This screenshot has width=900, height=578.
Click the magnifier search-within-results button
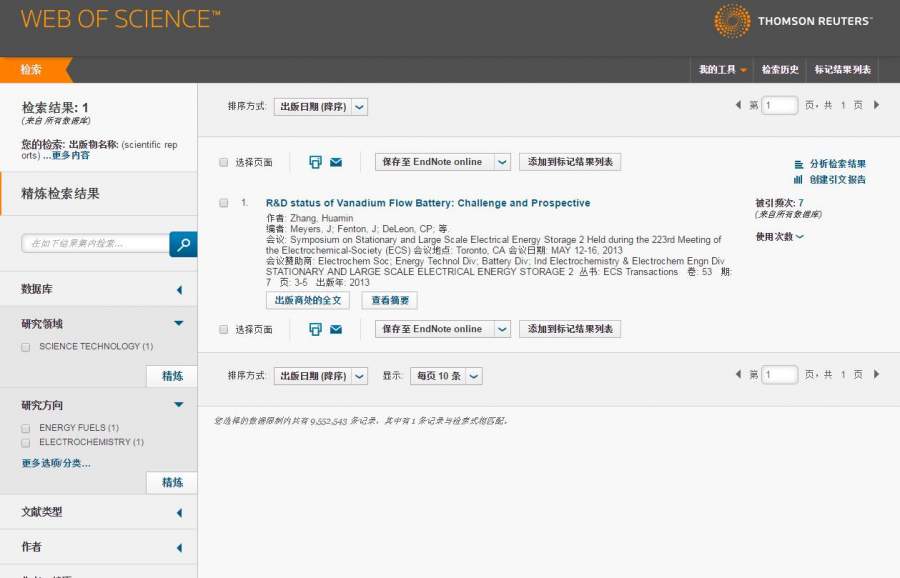coord(183,244)
